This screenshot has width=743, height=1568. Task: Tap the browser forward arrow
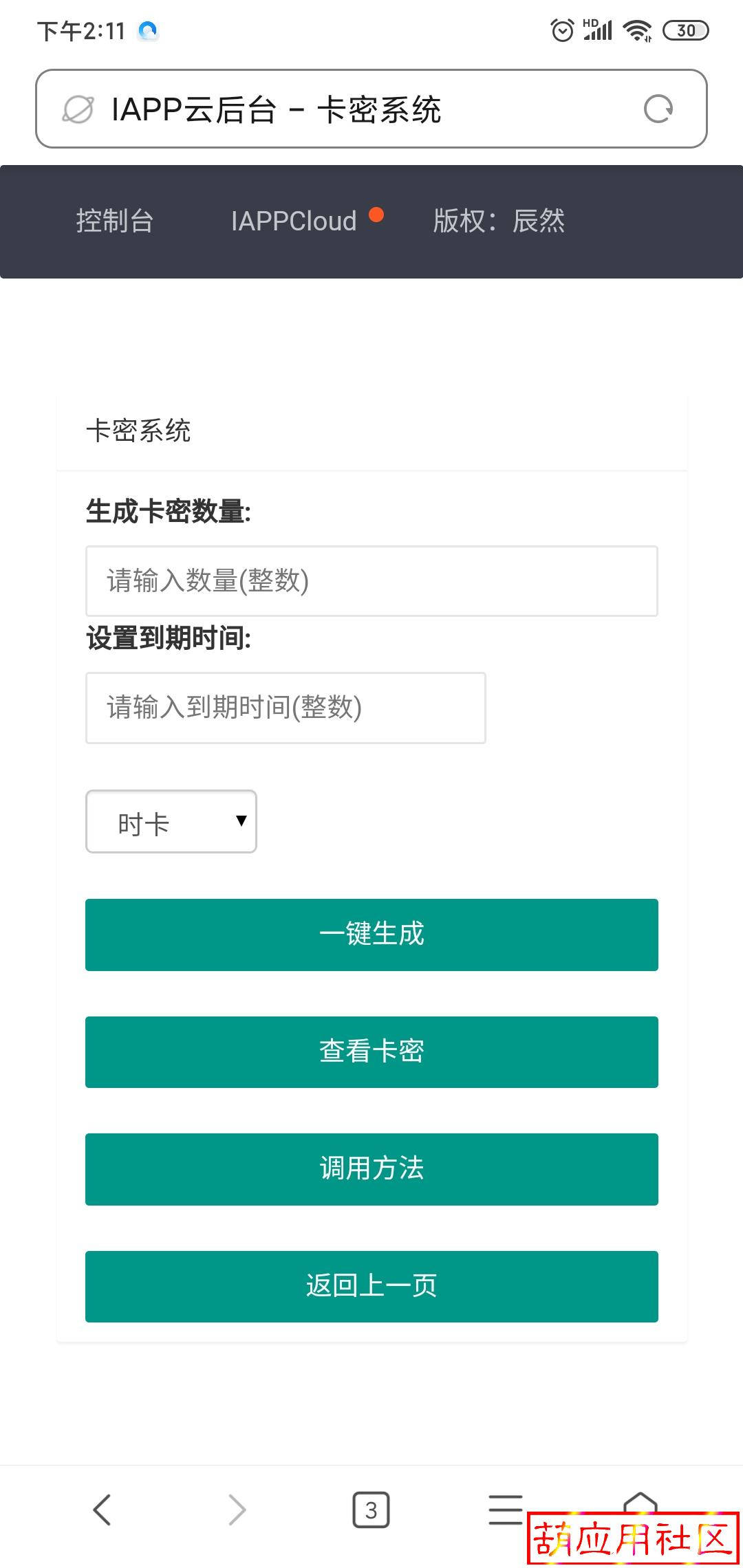pyautogui.click(x=237, y=1510)
